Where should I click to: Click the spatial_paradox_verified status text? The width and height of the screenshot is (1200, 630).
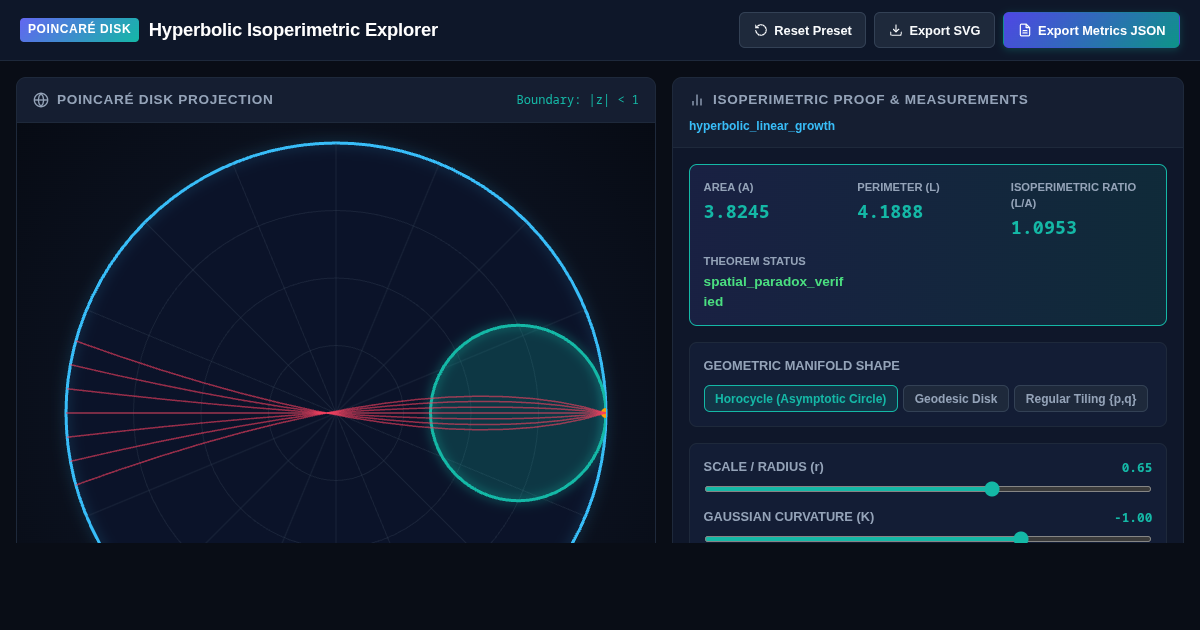pyautogui.click(x=773, y=291)
